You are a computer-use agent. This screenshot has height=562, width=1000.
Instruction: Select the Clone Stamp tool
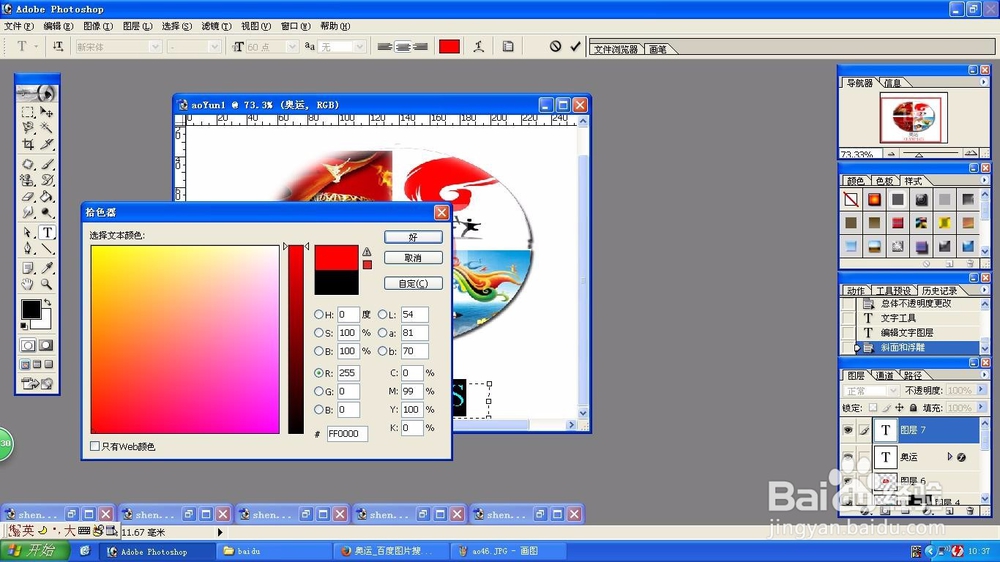pyautogui.click(x=27, y=180)
